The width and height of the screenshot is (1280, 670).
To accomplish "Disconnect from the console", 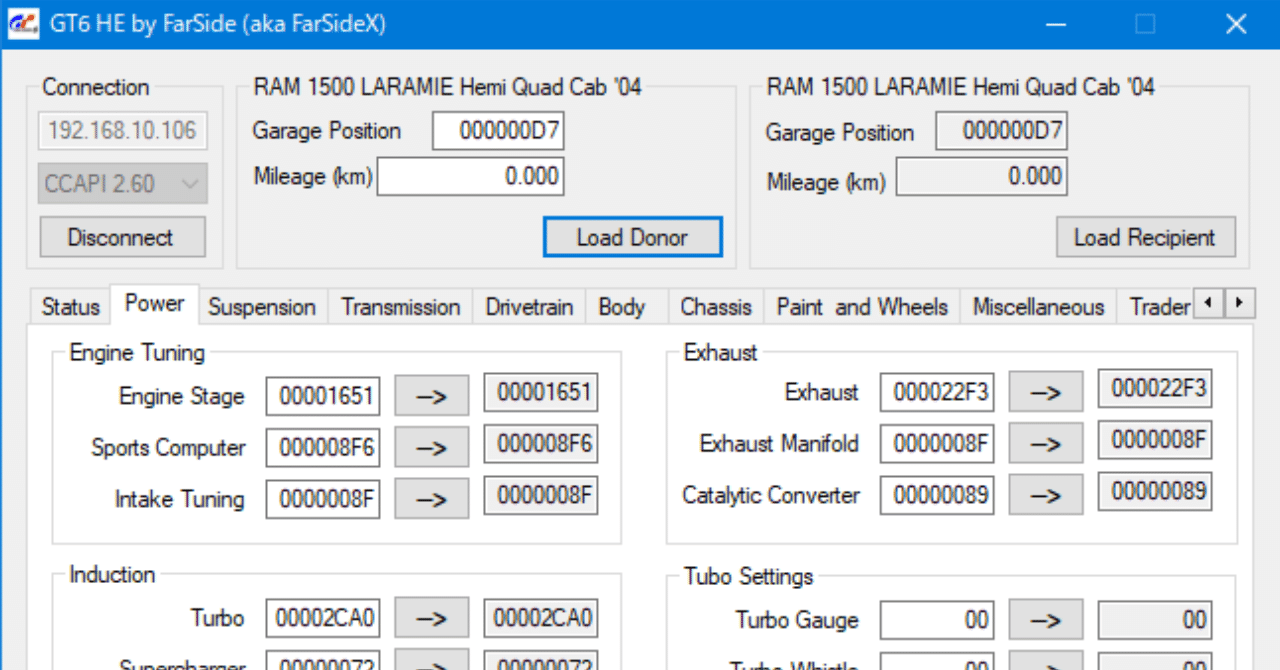I will point(120,238).
